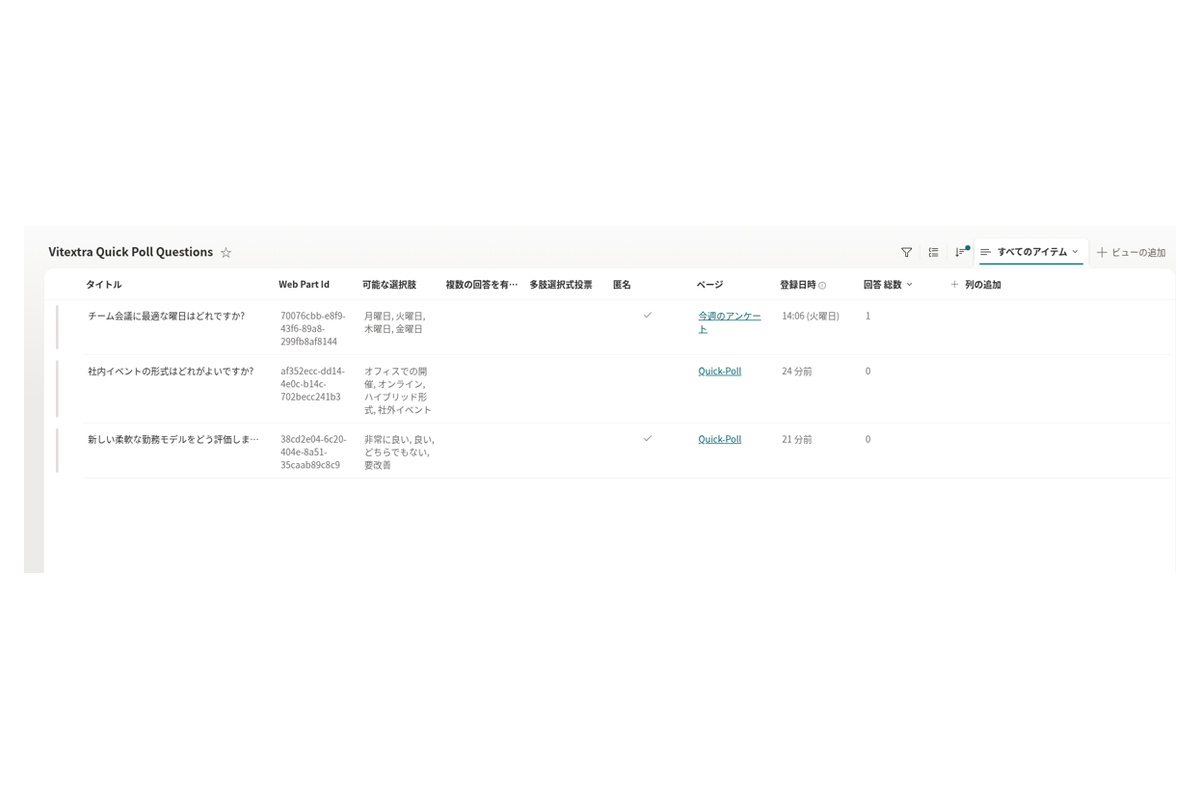Screen dimensions: 1200x800
Task: Click the Vitextra Quick Poll Questions list title
Action: [131, 252]
